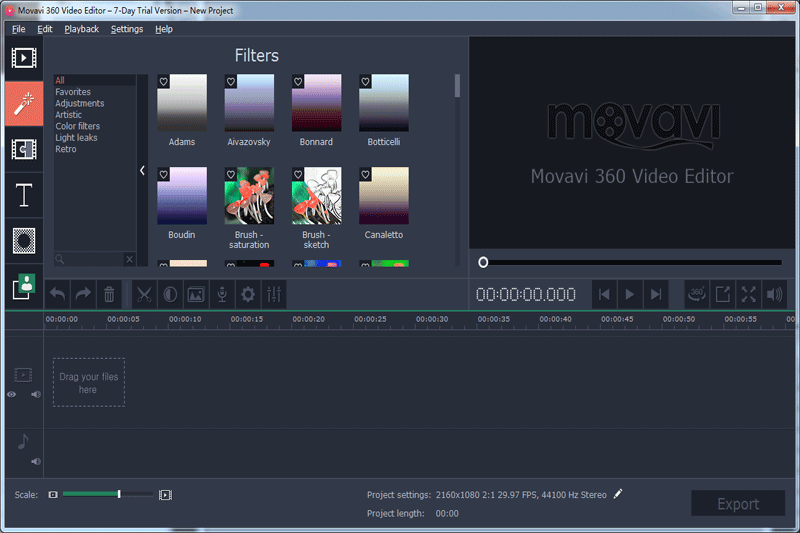Select the Favorites category
Image resolution: width=800 pixels, height=533 pixels.
click(x=73, y=92)
